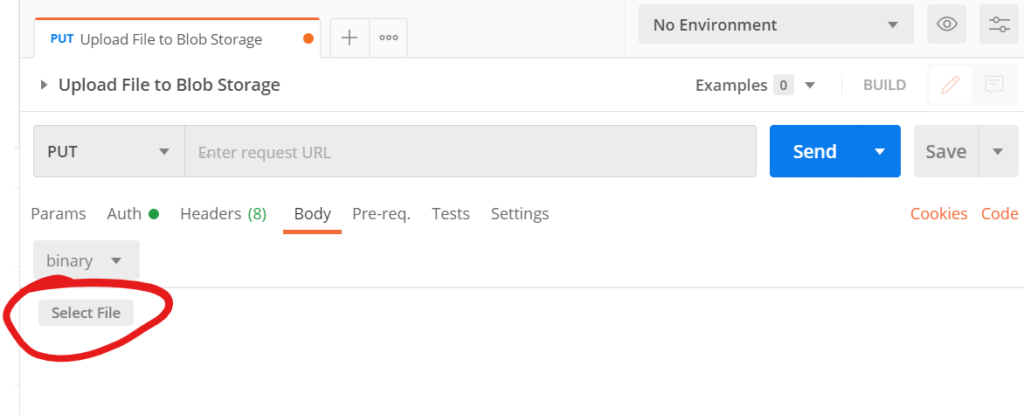Click the environment quick look eye icon
This screenshot has height=415, width=1024.
coord(947,25)
